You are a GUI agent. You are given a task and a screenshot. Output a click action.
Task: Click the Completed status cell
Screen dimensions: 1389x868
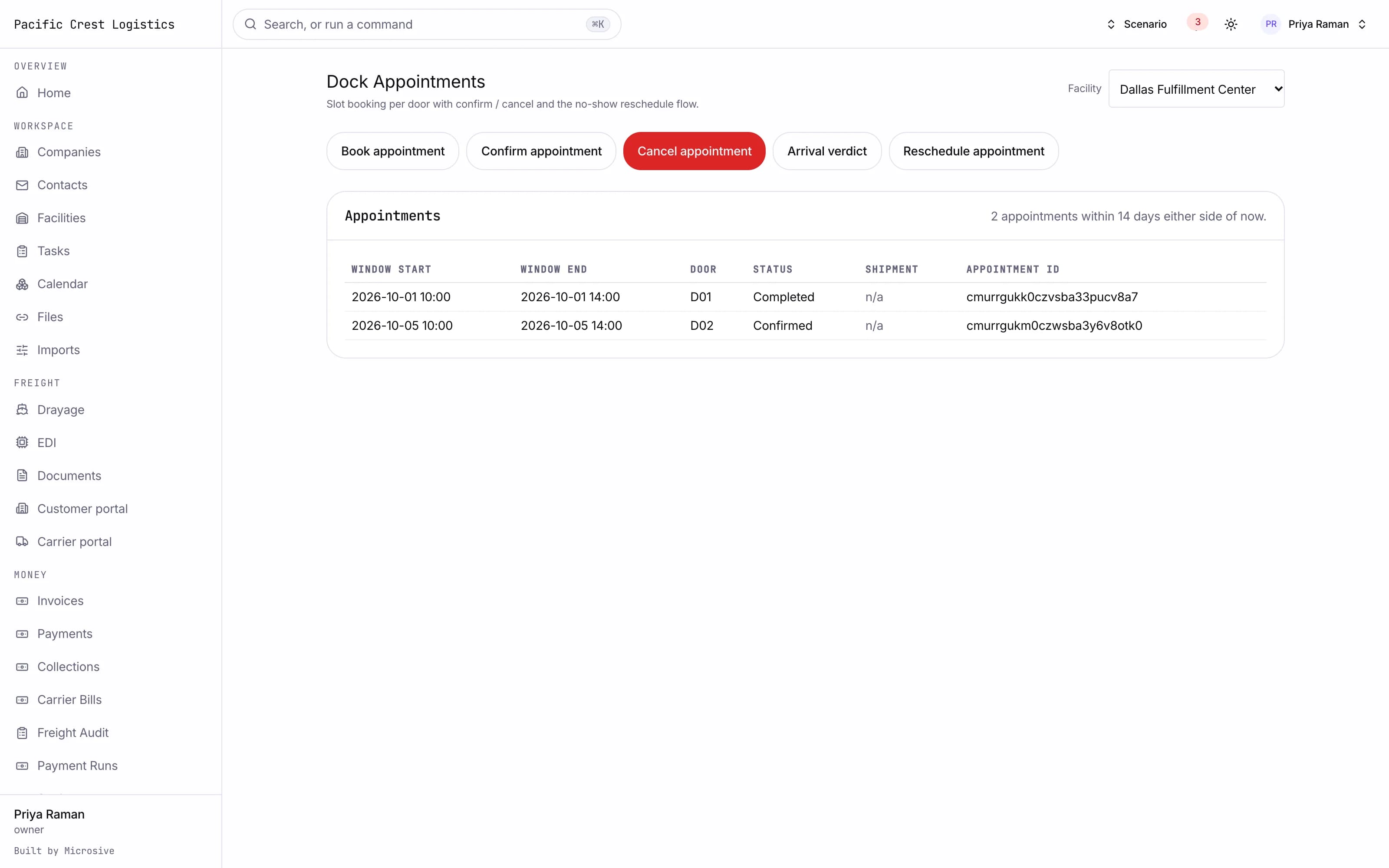(x=783, y=297)
